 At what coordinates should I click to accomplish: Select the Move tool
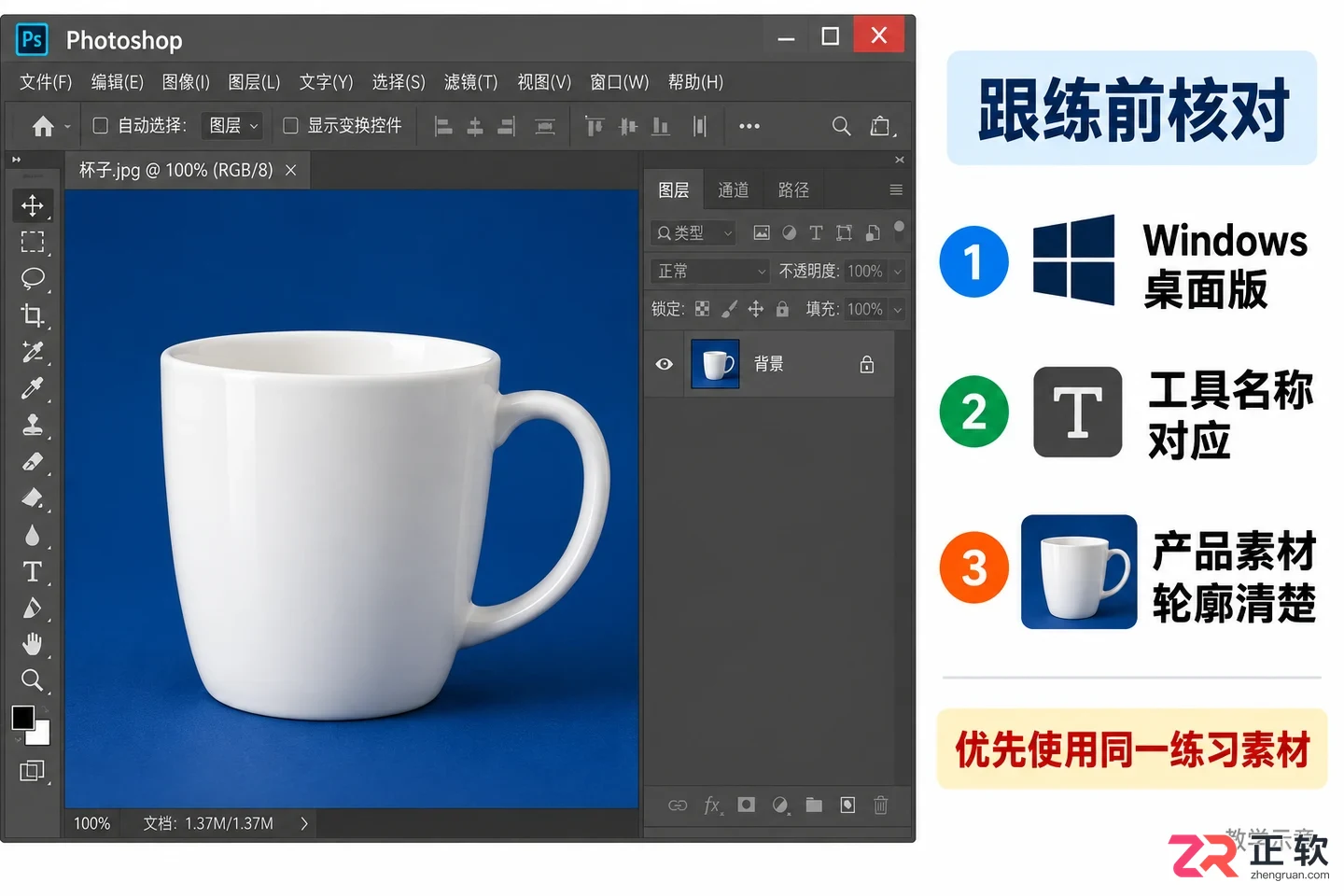click(33, 205)
